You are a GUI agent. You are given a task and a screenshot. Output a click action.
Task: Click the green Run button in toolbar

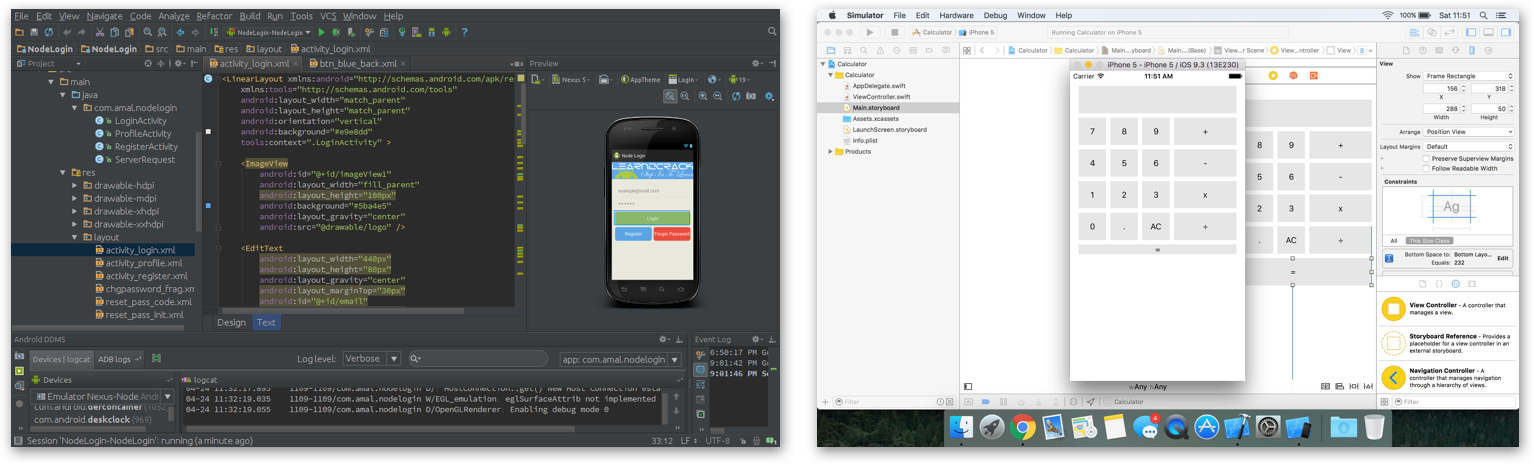pyautogui.click(x=322, y=32)
